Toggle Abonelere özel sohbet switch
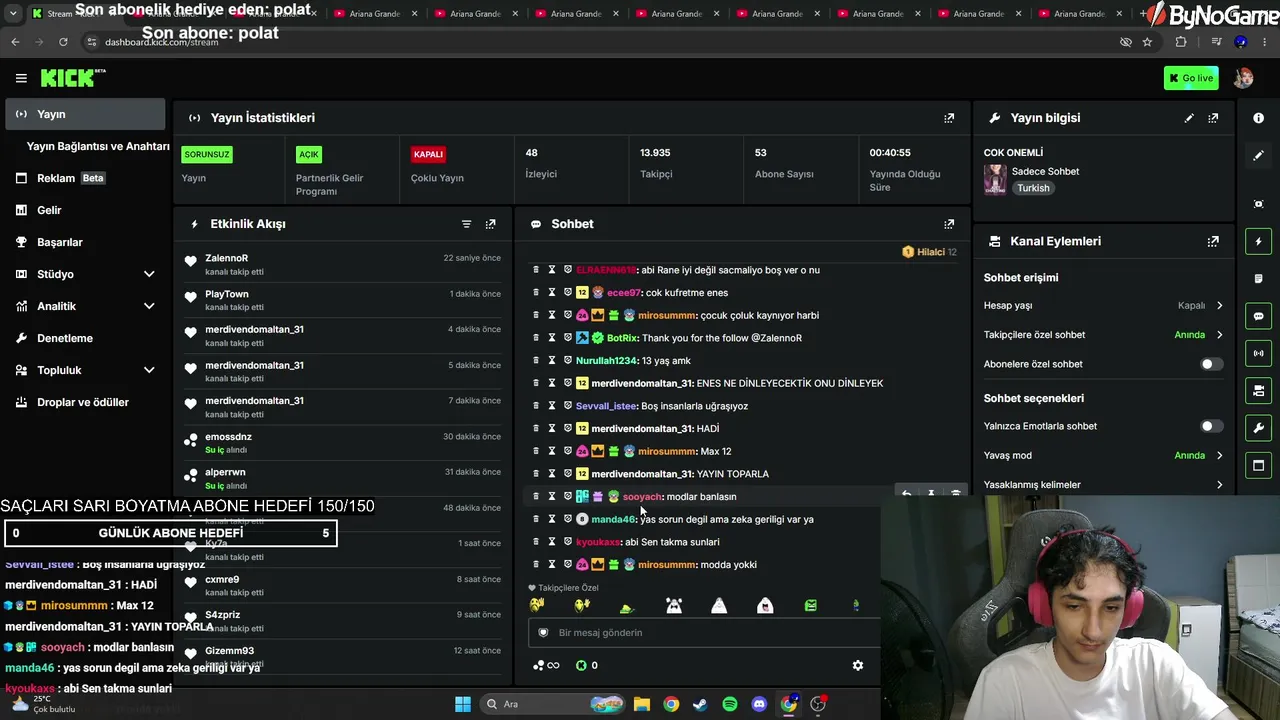The width and height of the screenshot is (1280, 720). coord(1211,364)
